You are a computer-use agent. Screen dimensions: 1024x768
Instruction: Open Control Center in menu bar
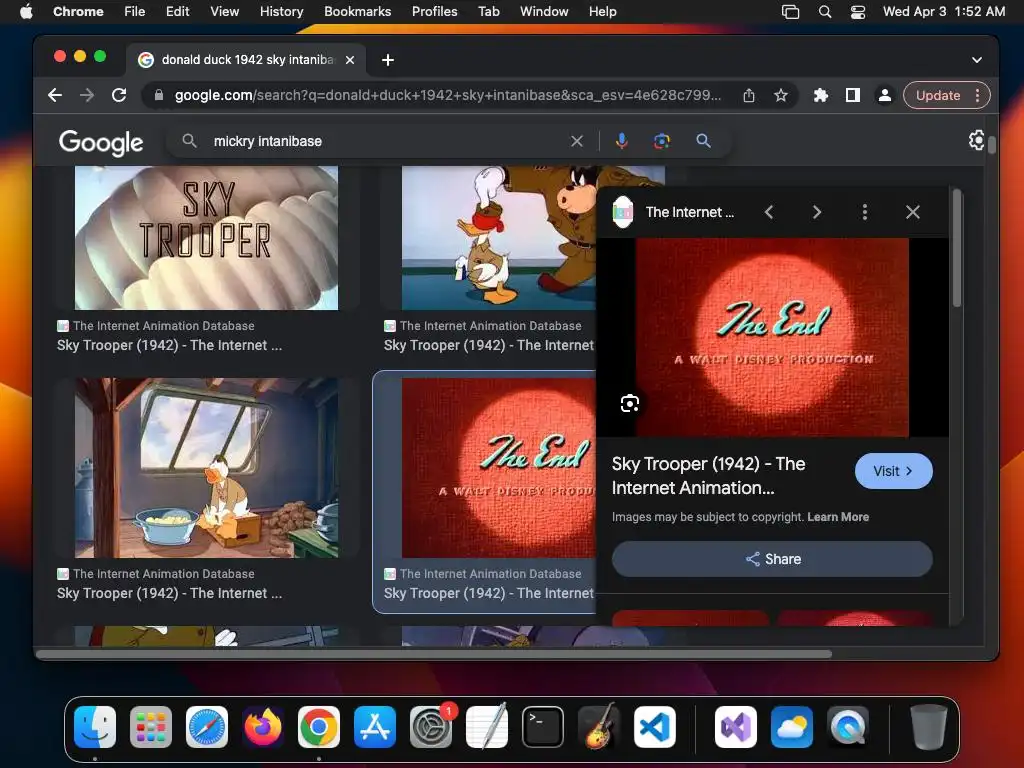[x=857, y=12]
